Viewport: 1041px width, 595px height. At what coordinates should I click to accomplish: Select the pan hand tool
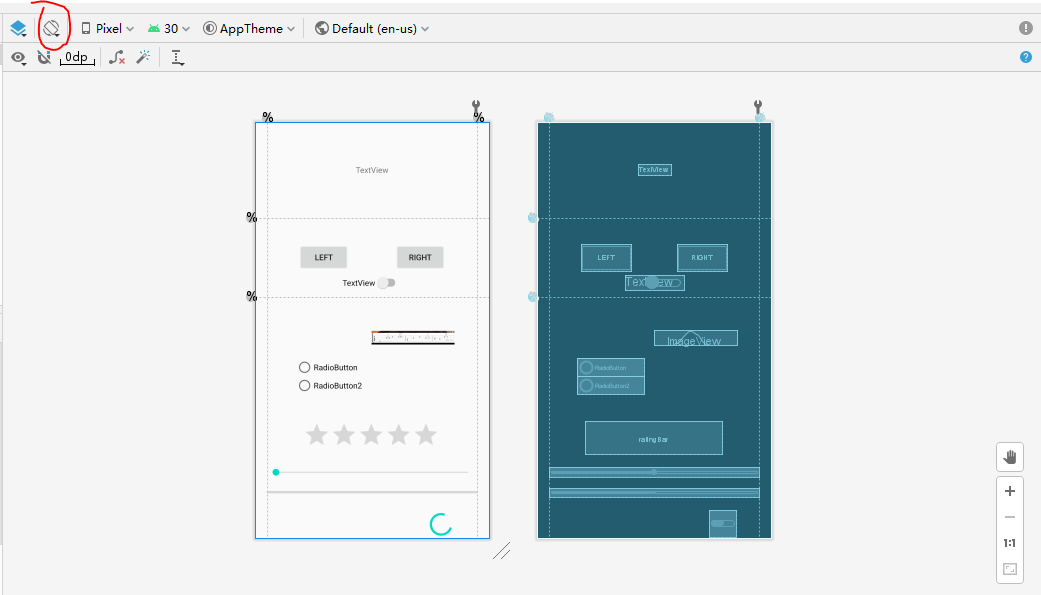click(1010, 457)
